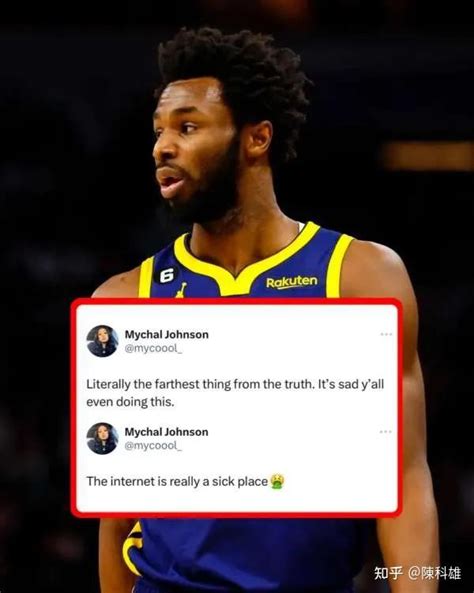Visit the @mycoool_ handle on the first tweet
Image resolution: width=474 pixels, height=593 pixels.
tap(153, 348)
